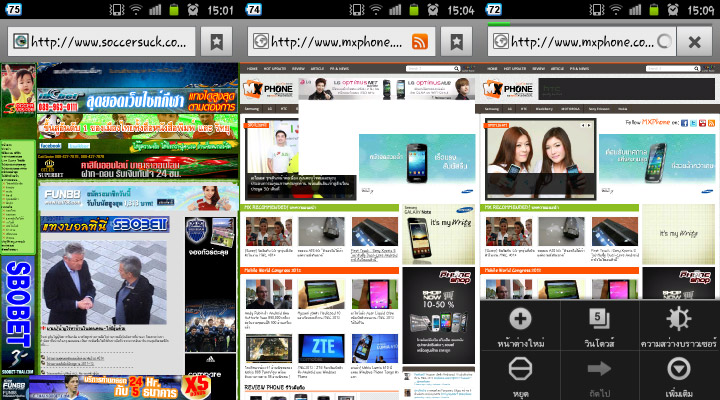Tap the notification badge showing 74
This screenshot has width=720, height=400.
coord(253,9)
